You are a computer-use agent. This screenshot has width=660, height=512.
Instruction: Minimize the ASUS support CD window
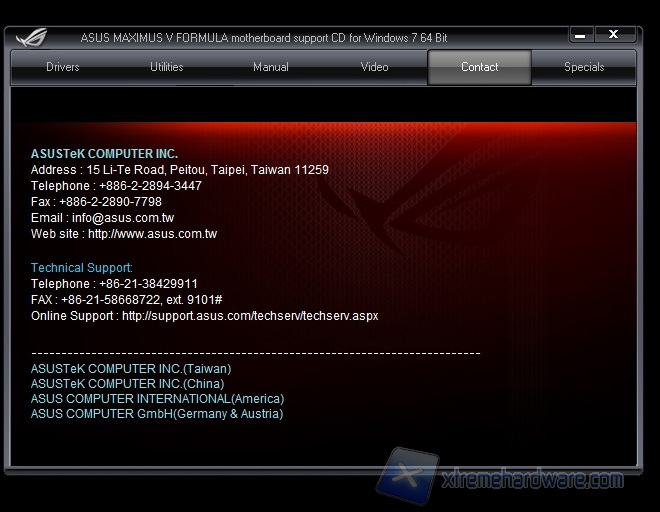tap(582, 35)
